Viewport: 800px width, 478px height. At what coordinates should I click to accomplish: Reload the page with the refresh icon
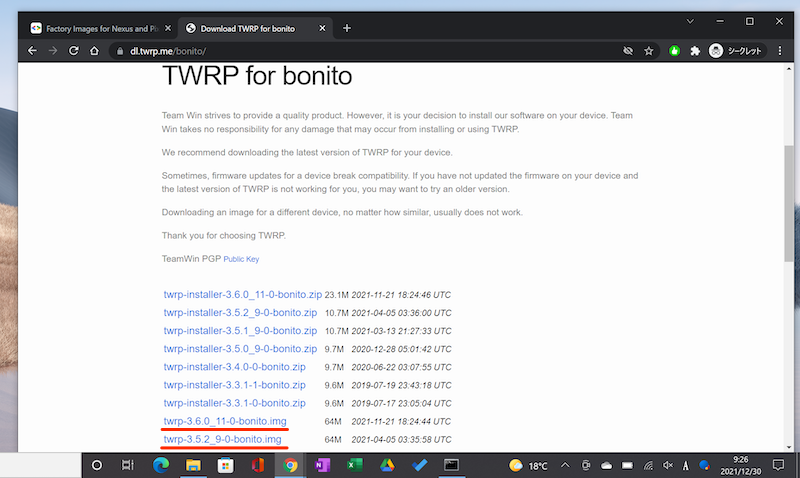tap(74, 50)
